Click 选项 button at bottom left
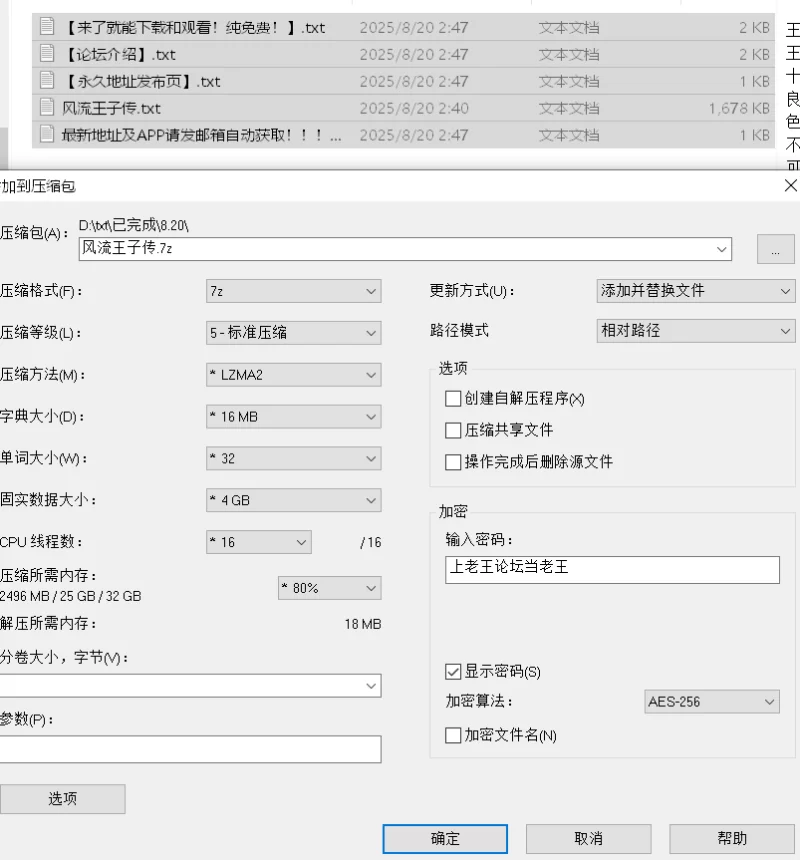This screenshot has height=860, width=800. tap(63, 799)
